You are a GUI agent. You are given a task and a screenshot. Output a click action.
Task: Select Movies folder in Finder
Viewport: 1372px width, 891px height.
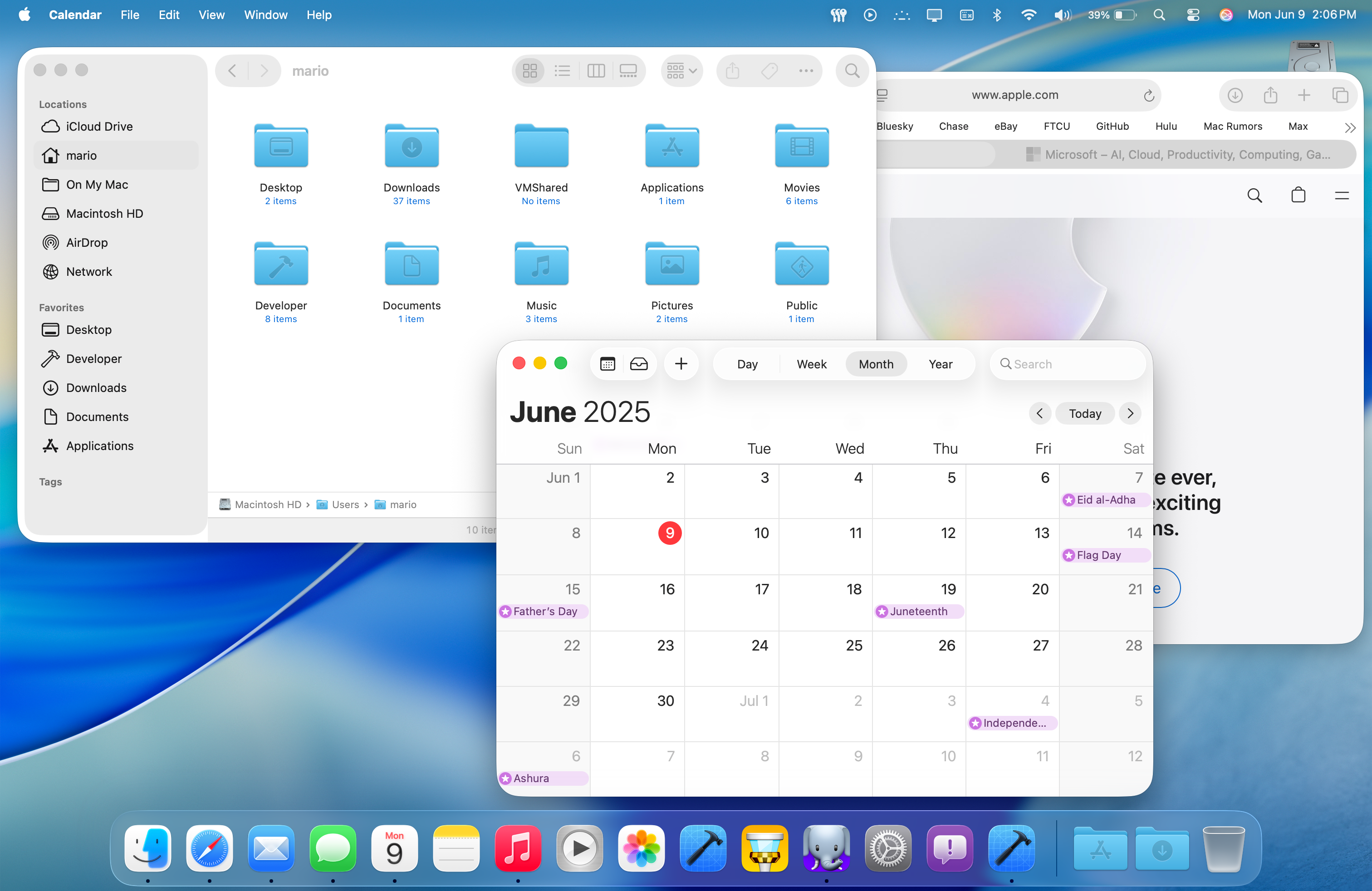pos(801,147)
